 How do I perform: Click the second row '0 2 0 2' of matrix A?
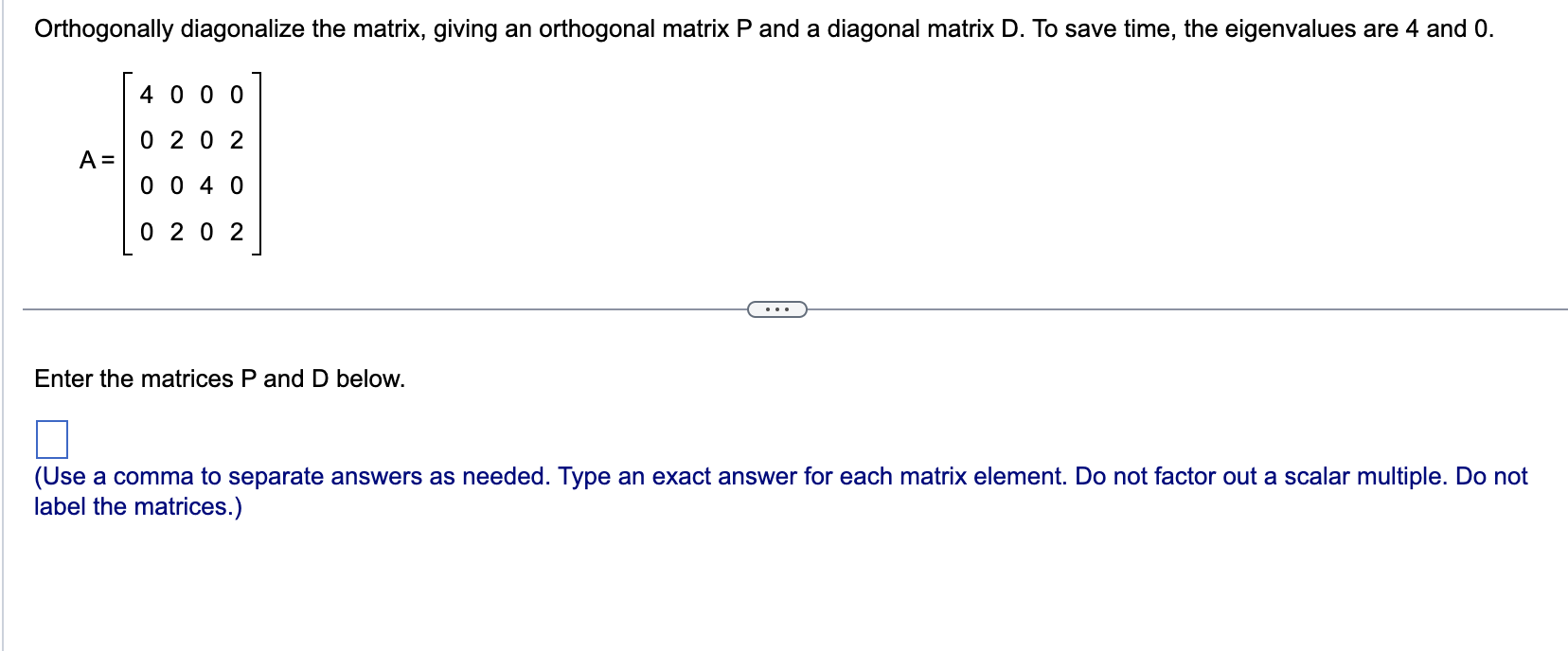(x=189, y=140)
